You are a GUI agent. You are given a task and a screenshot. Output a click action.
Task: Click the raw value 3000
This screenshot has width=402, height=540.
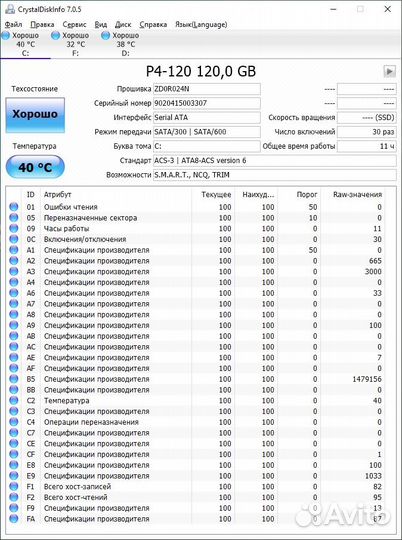point(373,271)
